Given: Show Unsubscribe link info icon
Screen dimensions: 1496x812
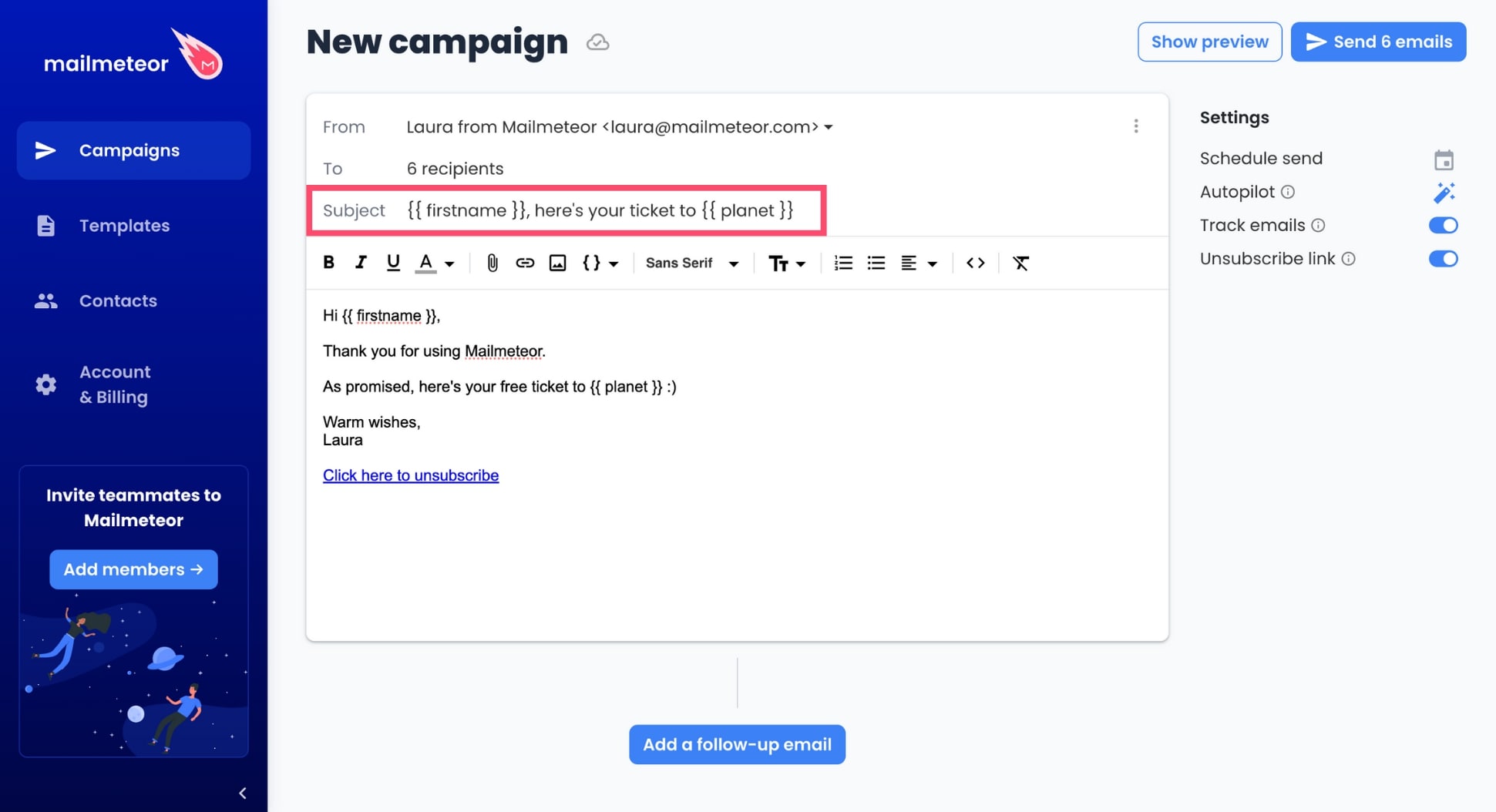Looking at the screenshot, I should pyautogui.click(x=1348, y=259).
